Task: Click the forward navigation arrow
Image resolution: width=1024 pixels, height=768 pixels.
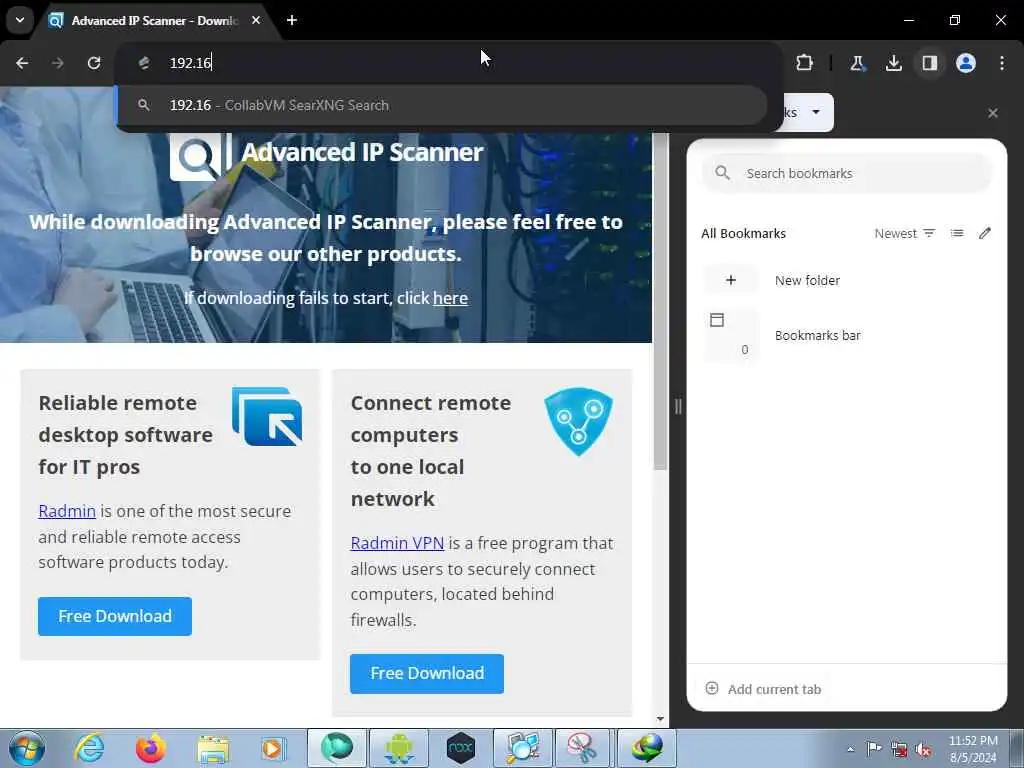Action: point(57,63)
